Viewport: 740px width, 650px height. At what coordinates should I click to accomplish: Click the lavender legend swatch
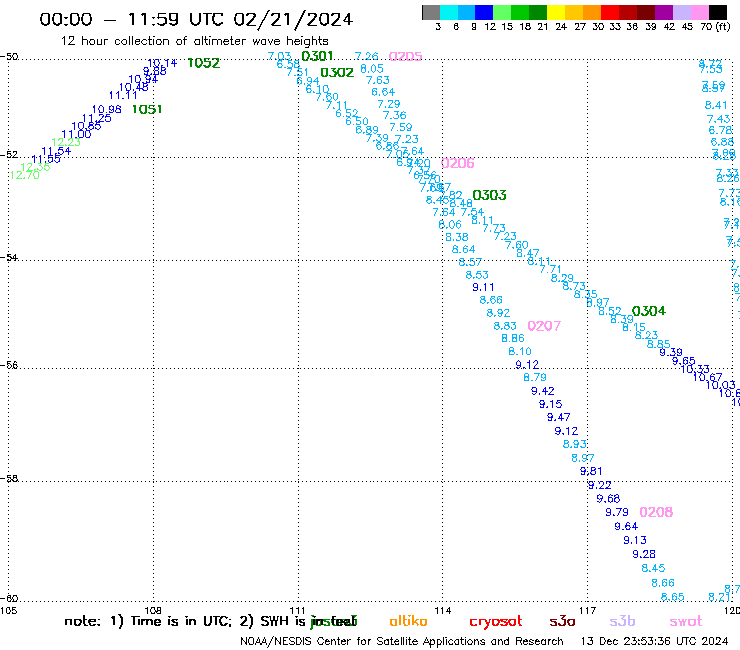coord(681,12)
